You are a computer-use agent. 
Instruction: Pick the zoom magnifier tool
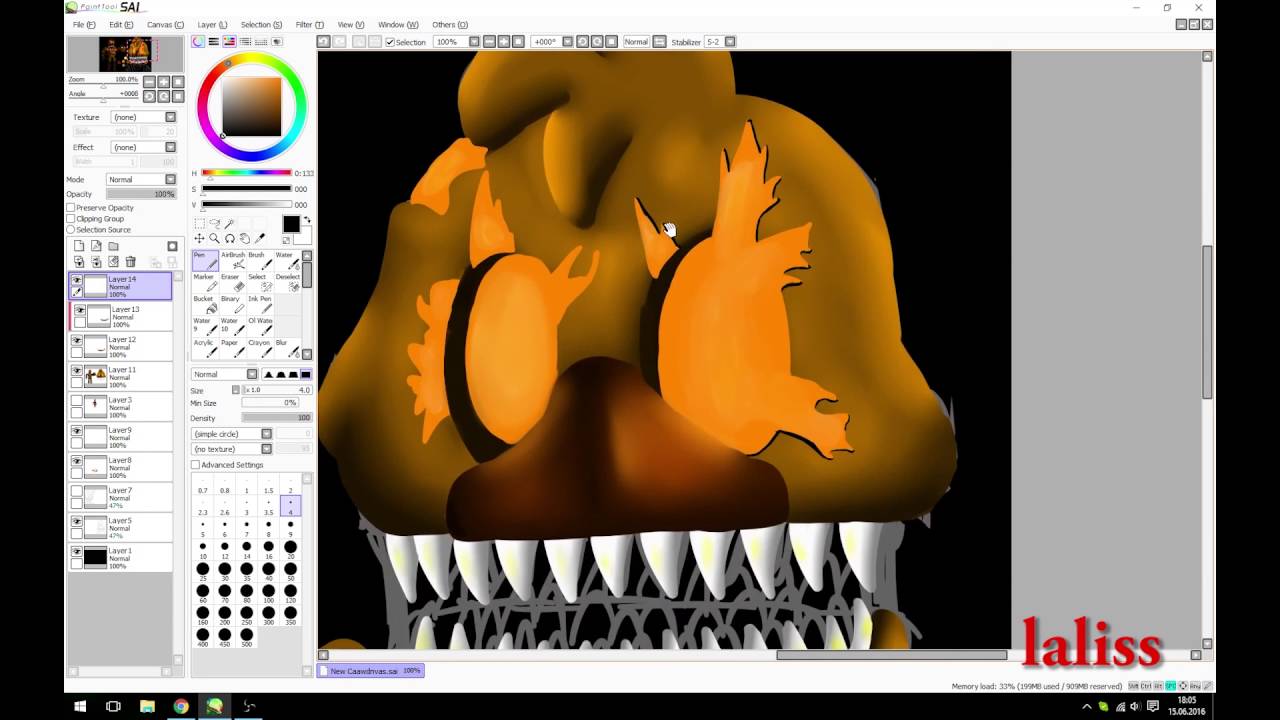pyautogui.click(x=214, y=238)
